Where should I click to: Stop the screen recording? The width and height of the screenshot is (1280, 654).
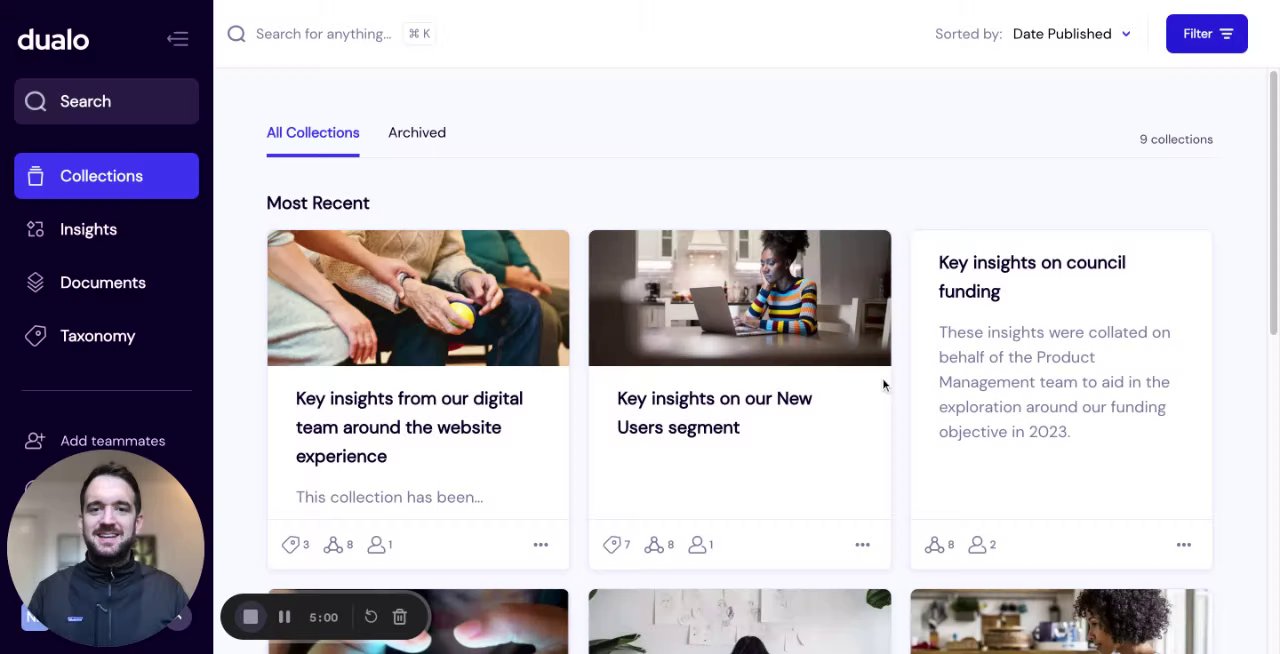click(251, 617)
